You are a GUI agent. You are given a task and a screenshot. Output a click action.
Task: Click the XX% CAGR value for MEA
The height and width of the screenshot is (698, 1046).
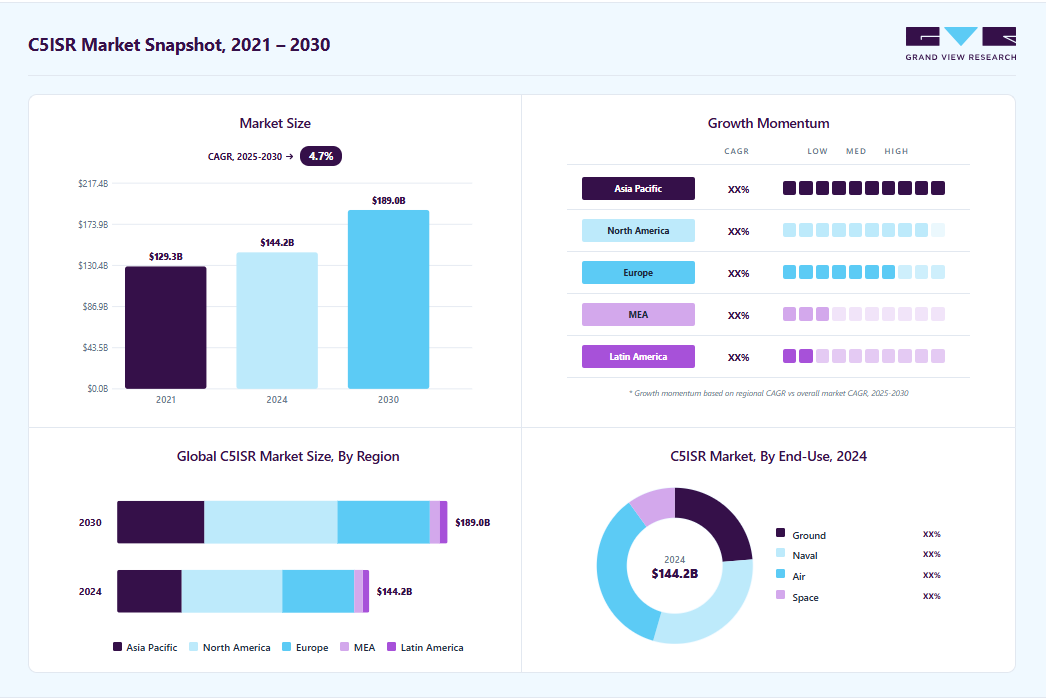(738, 316)
